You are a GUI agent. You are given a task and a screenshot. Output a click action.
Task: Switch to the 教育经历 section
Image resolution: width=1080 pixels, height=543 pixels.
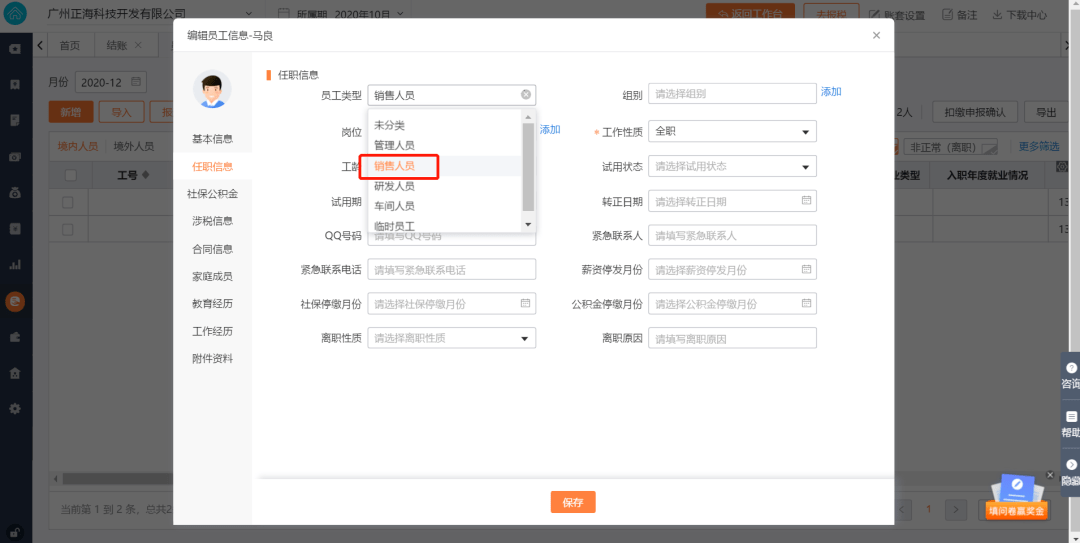212,303
